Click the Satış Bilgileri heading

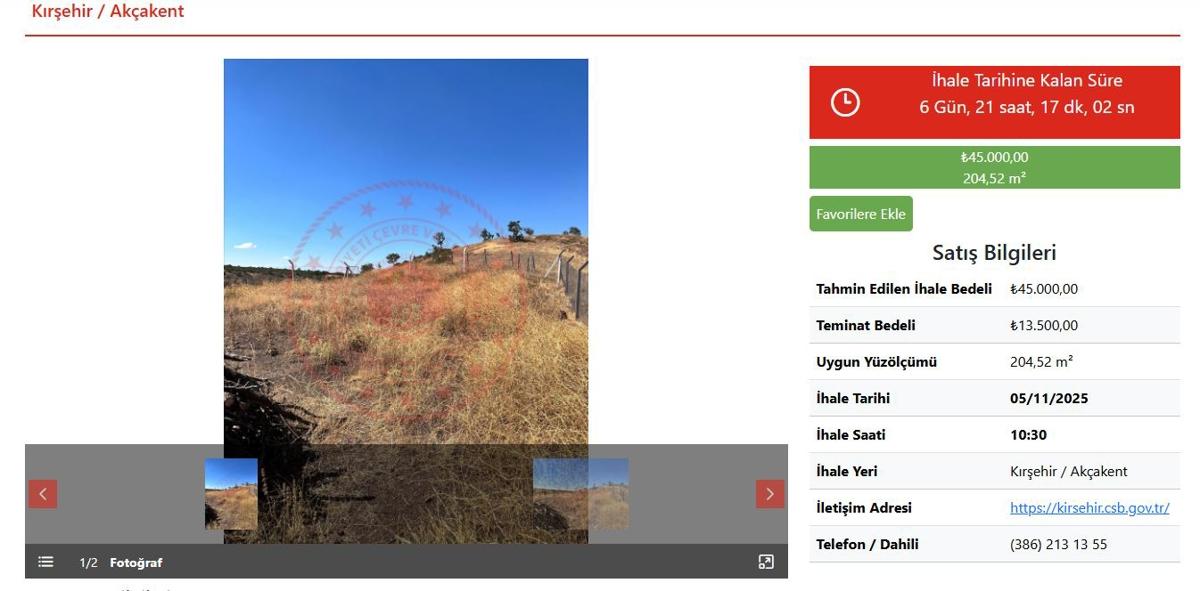(994, 253)
